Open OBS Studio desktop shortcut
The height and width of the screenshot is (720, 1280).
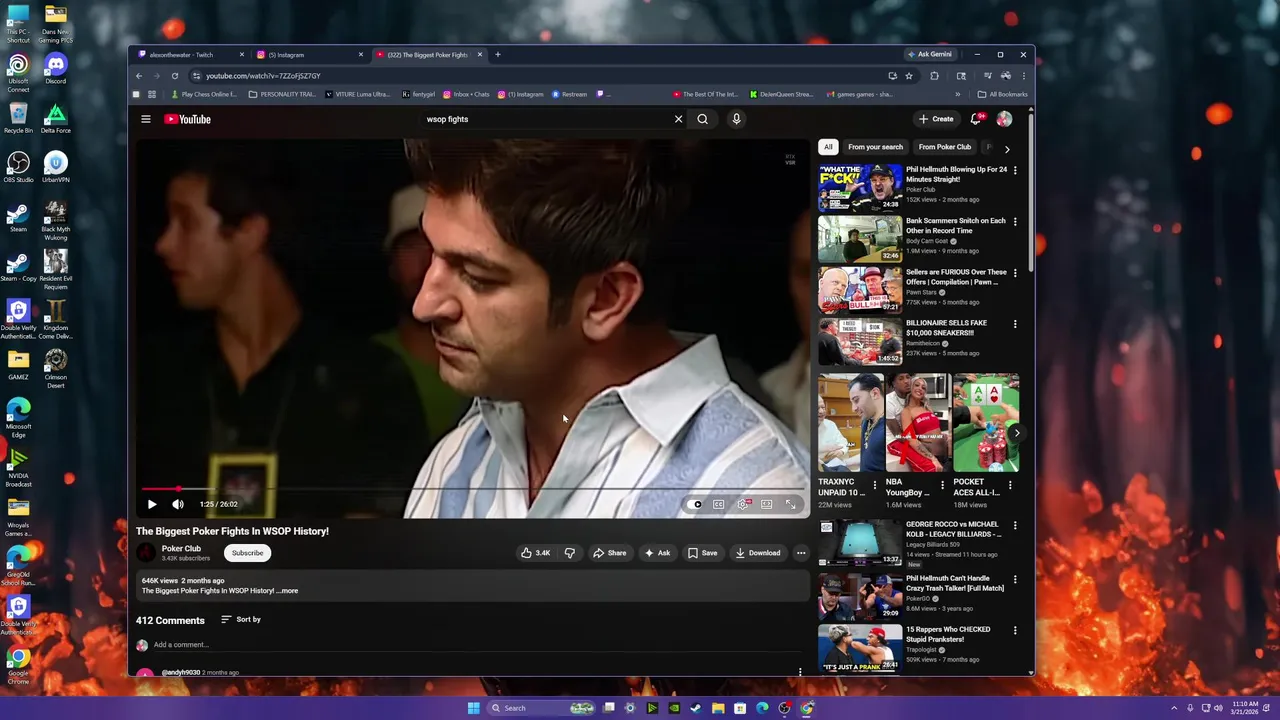tap(18, 167)
